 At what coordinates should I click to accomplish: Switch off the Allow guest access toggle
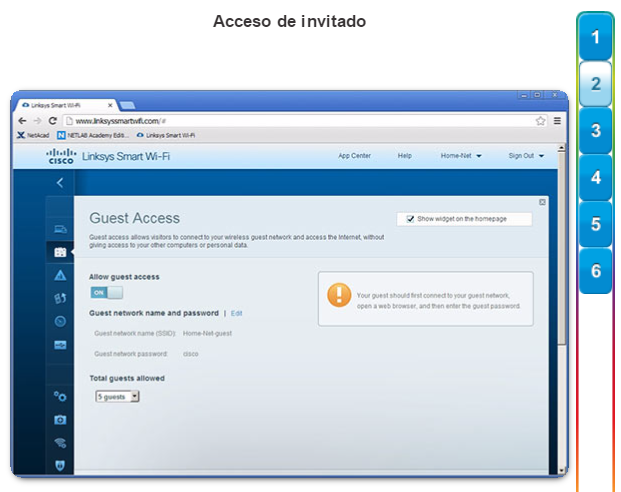pos(107,293)
